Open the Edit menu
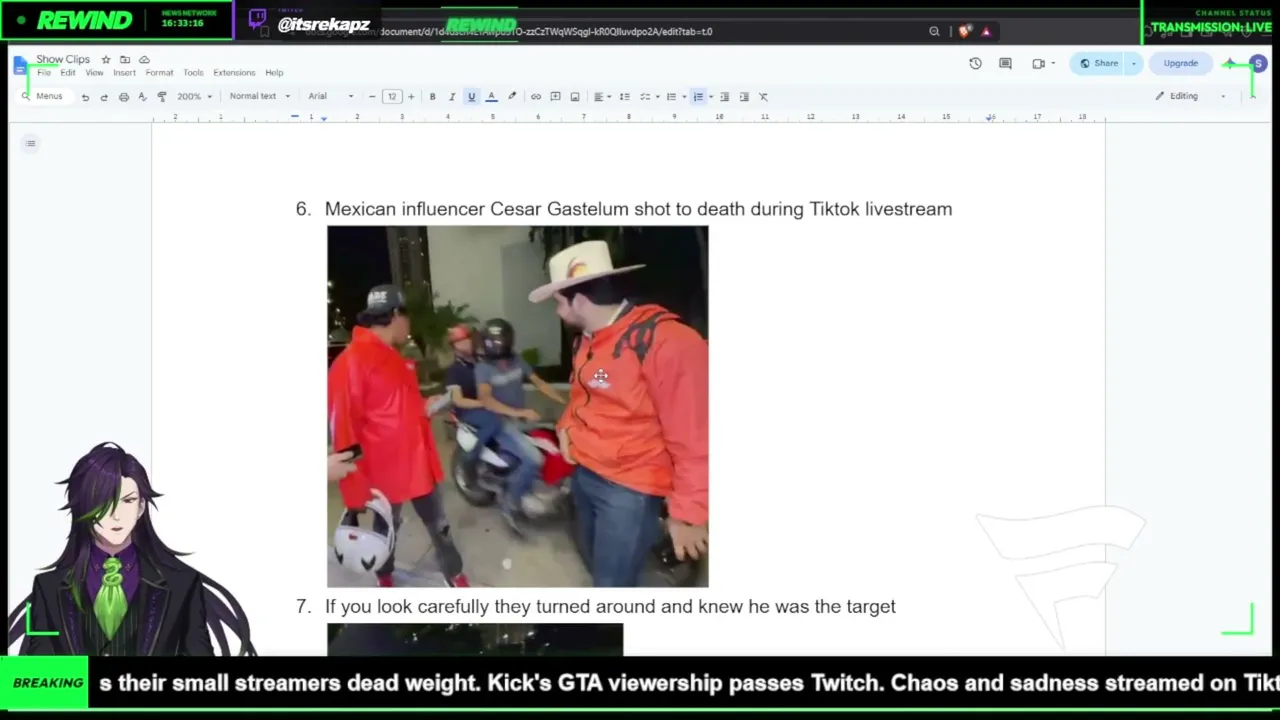This screenshot has width=1280, height=720. pyautogui.click(x=68, y=73)
